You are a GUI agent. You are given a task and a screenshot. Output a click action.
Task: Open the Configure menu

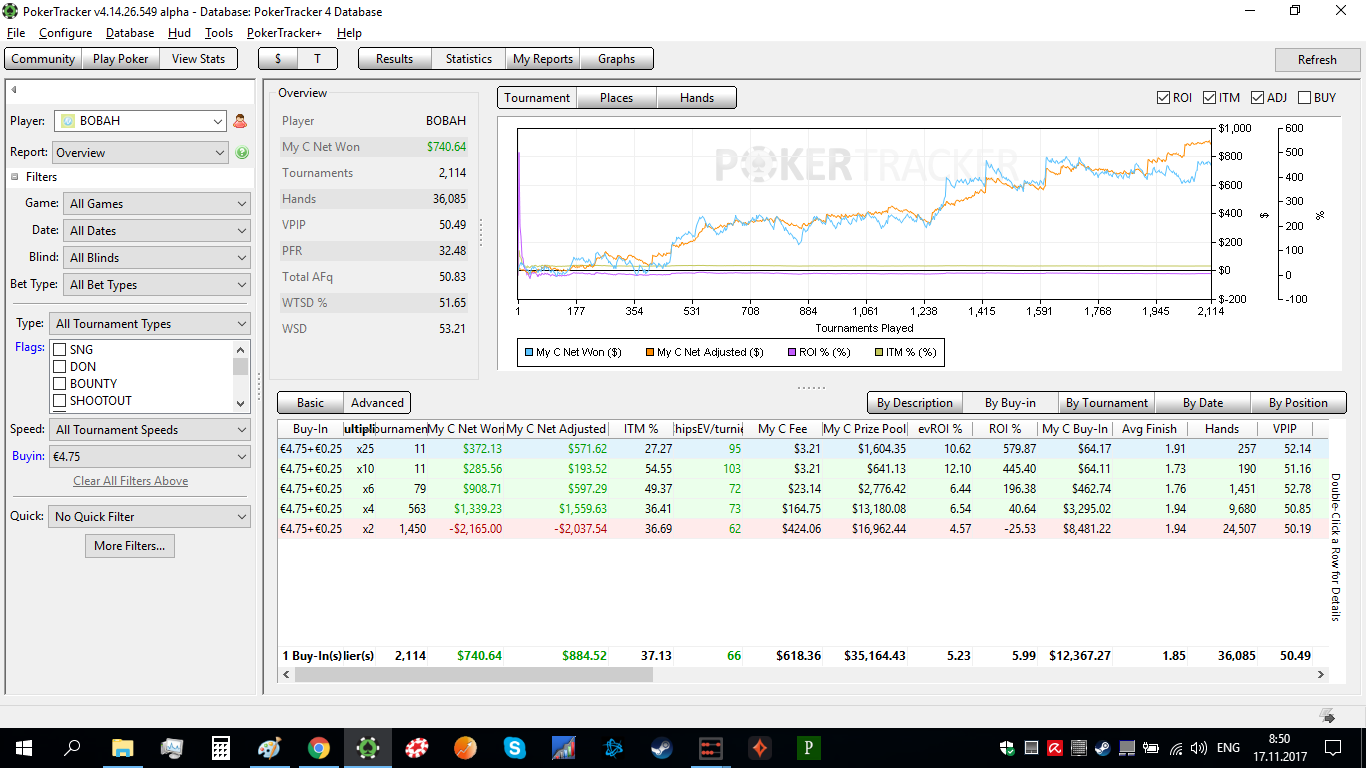coord(65,33)
